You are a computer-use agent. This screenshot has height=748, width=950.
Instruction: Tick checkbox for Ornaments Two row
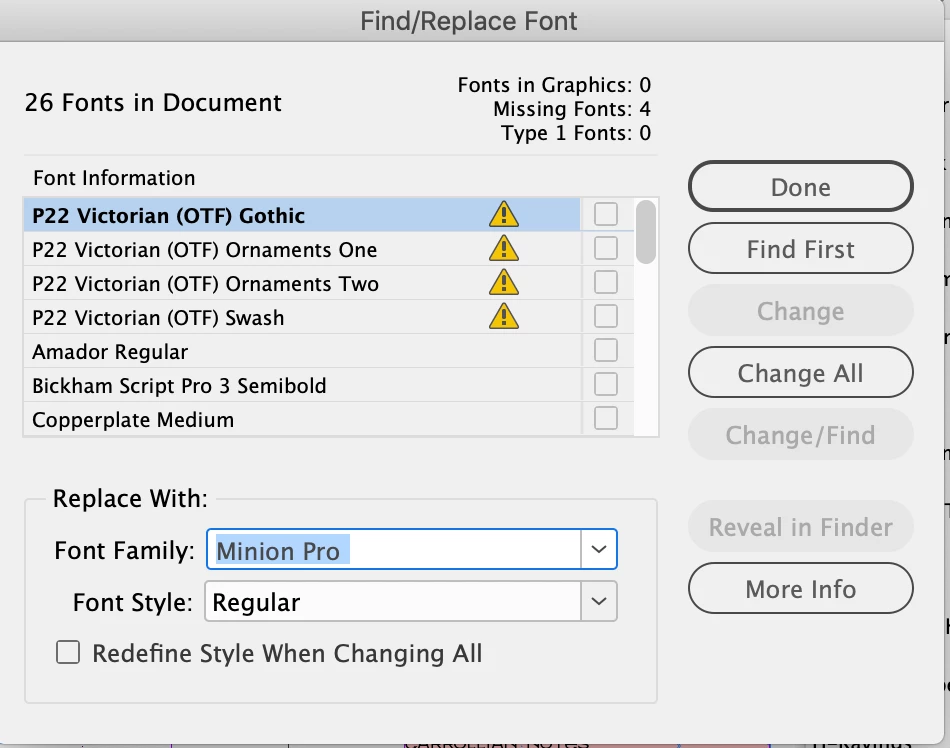coord(606,282)
